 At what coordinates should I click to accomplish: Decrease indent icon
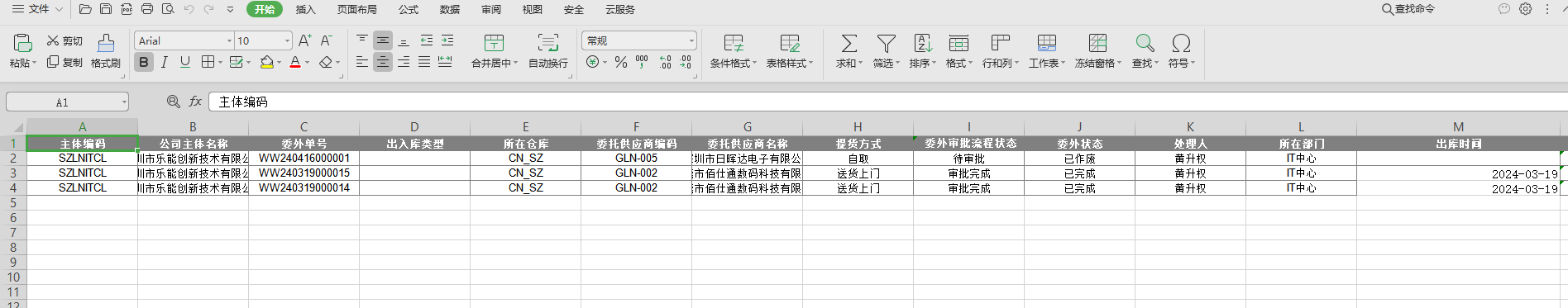point(427,40)
